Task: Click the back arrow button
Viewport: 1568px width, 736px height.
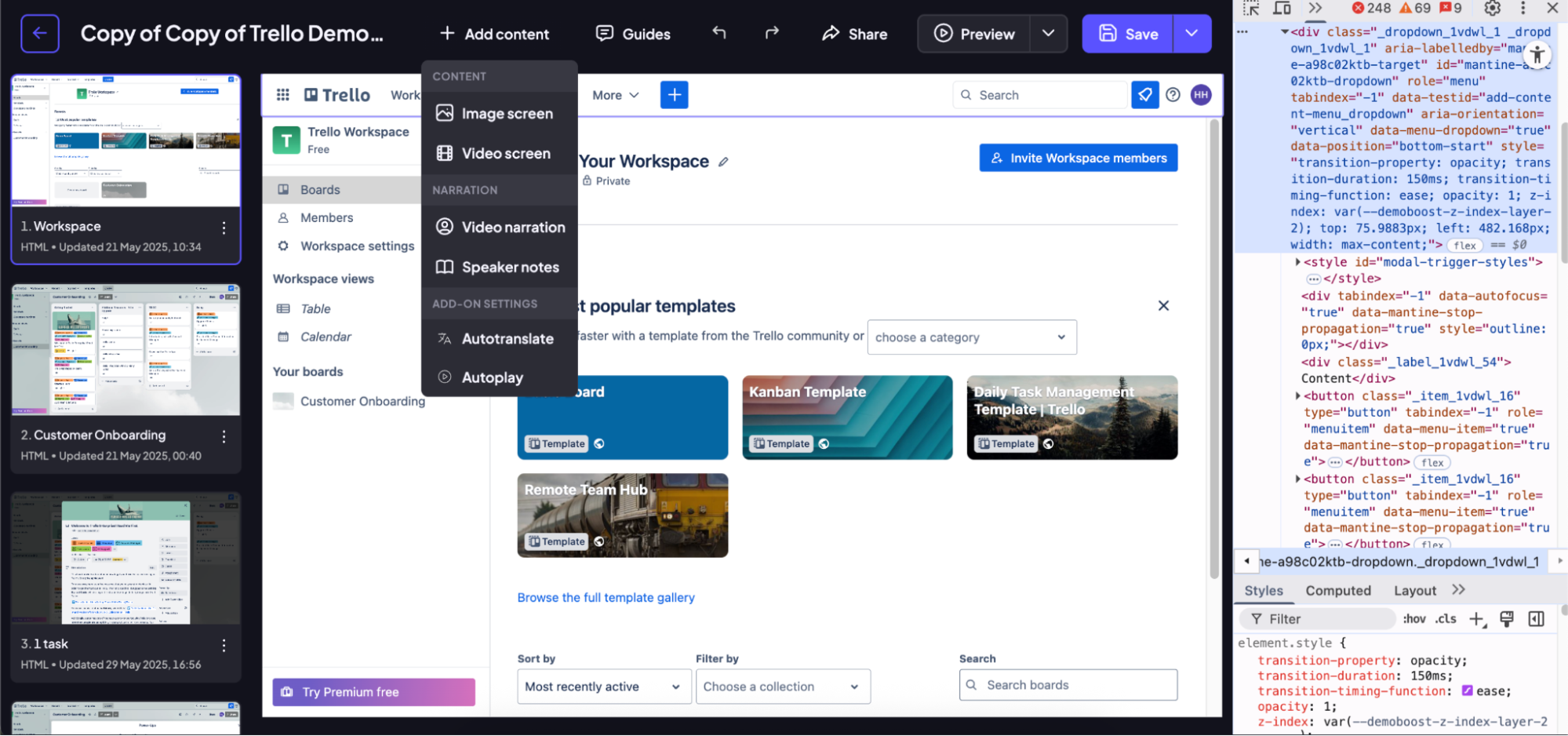Action: click(40, 34)
